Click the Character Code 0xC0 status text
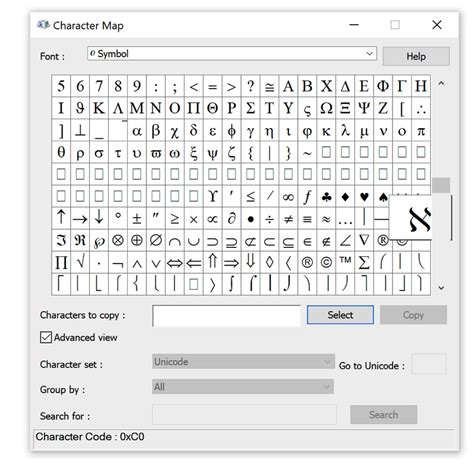The width and height of the screenshot is (474, 465). click(90, 437)
